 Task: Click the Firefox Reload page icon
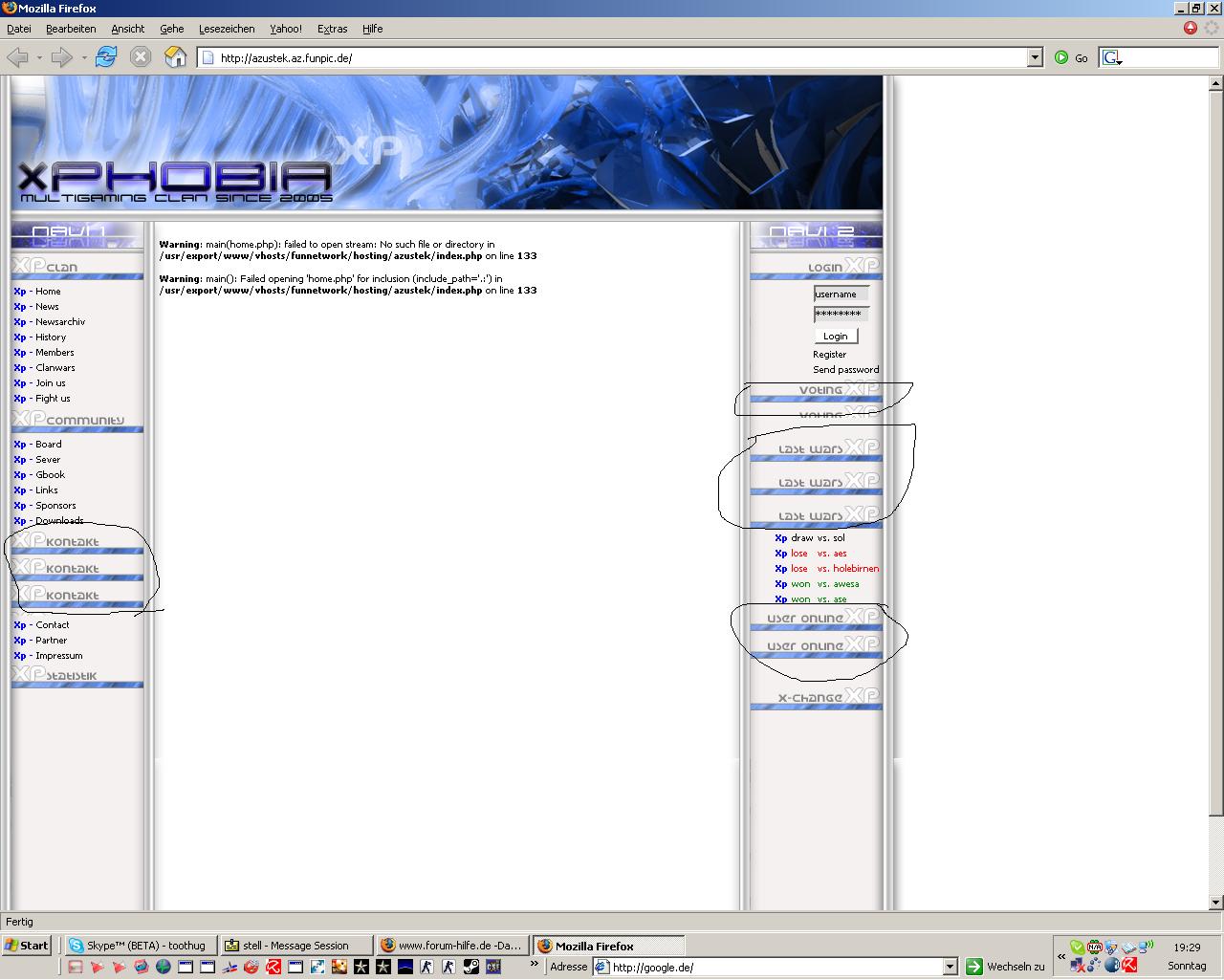click(x=106, y=57)
